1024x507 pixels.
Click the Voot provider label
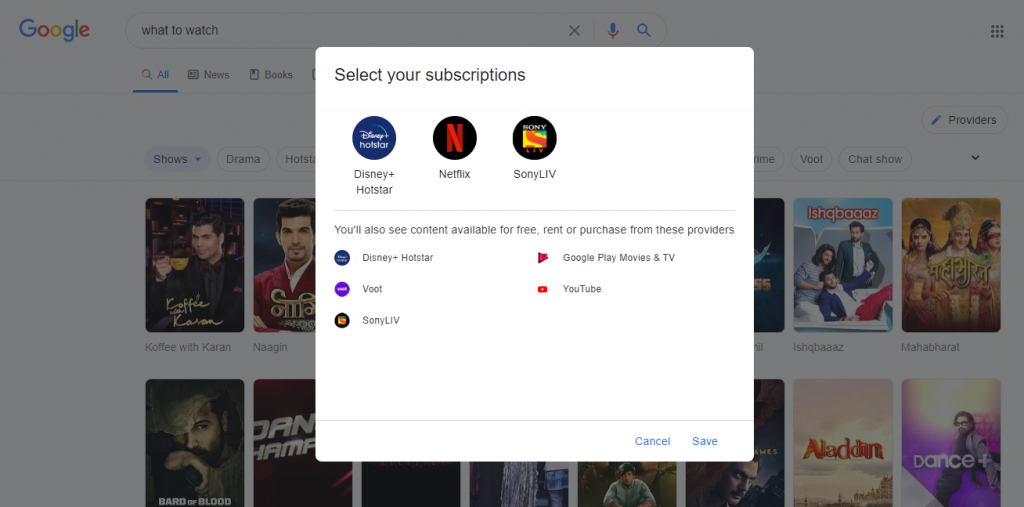coord(372,289)
